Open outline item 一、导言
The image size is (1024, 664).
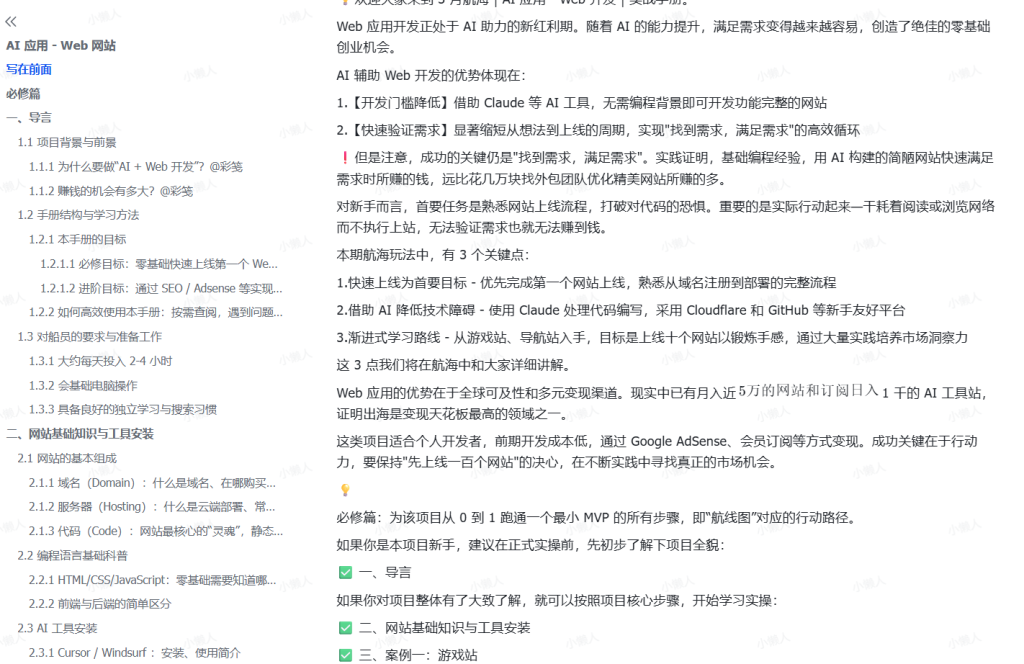coord(29,118)
